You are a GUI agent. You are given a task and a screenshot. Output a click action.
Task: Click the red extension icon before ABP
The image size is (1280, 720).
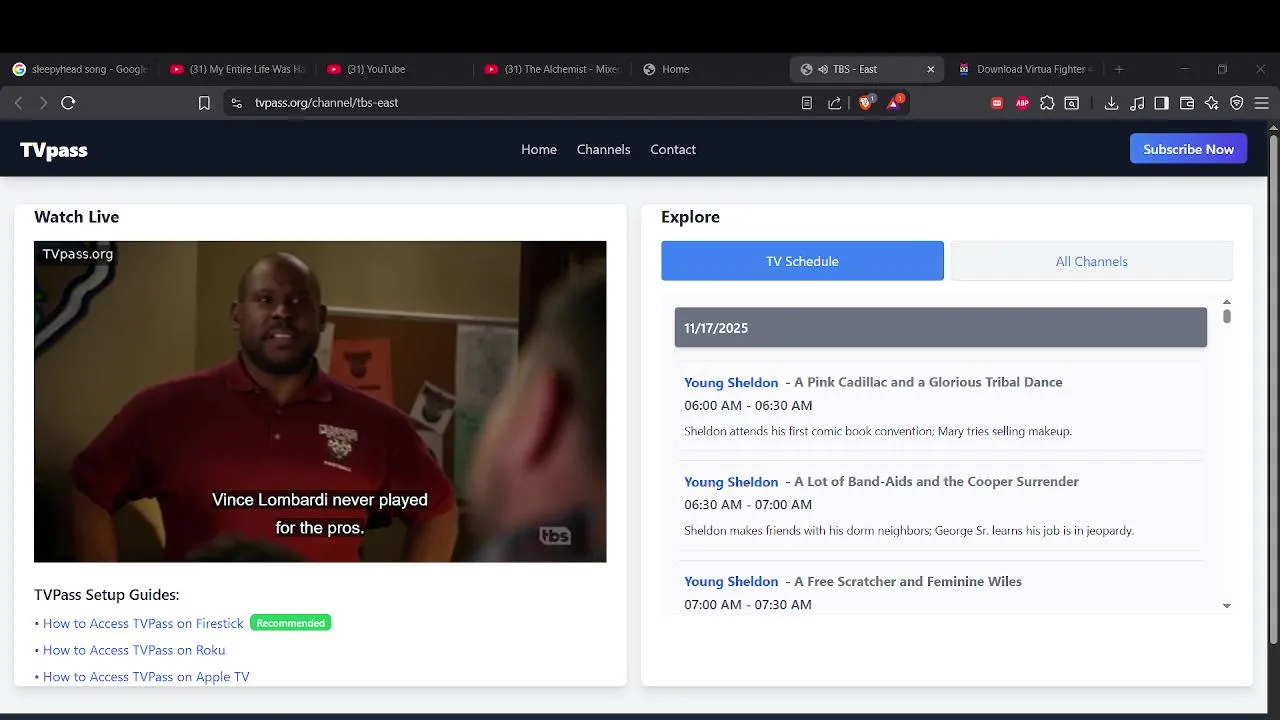tap(997, 102)
